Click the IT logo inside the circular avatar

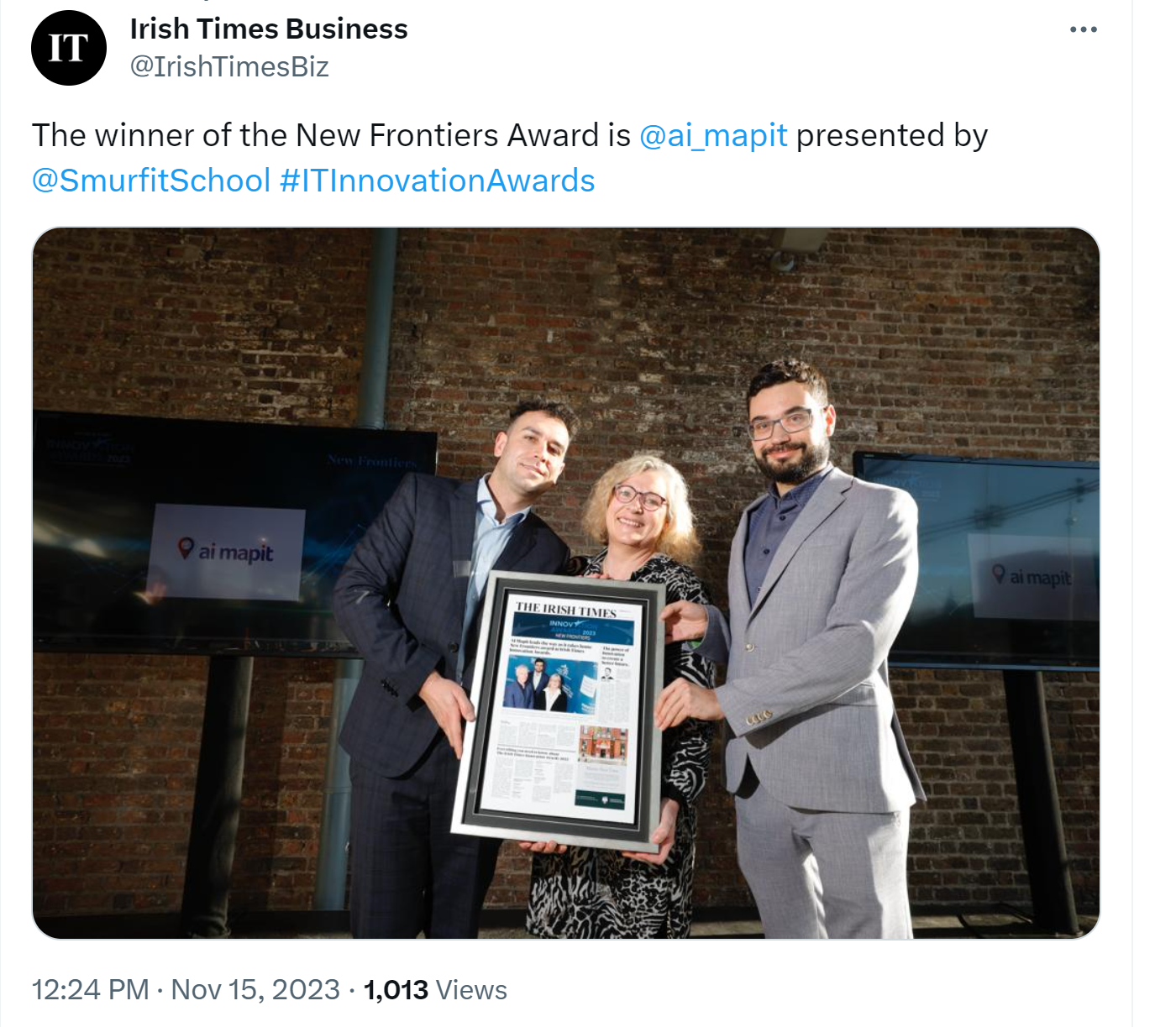[66, 47]
